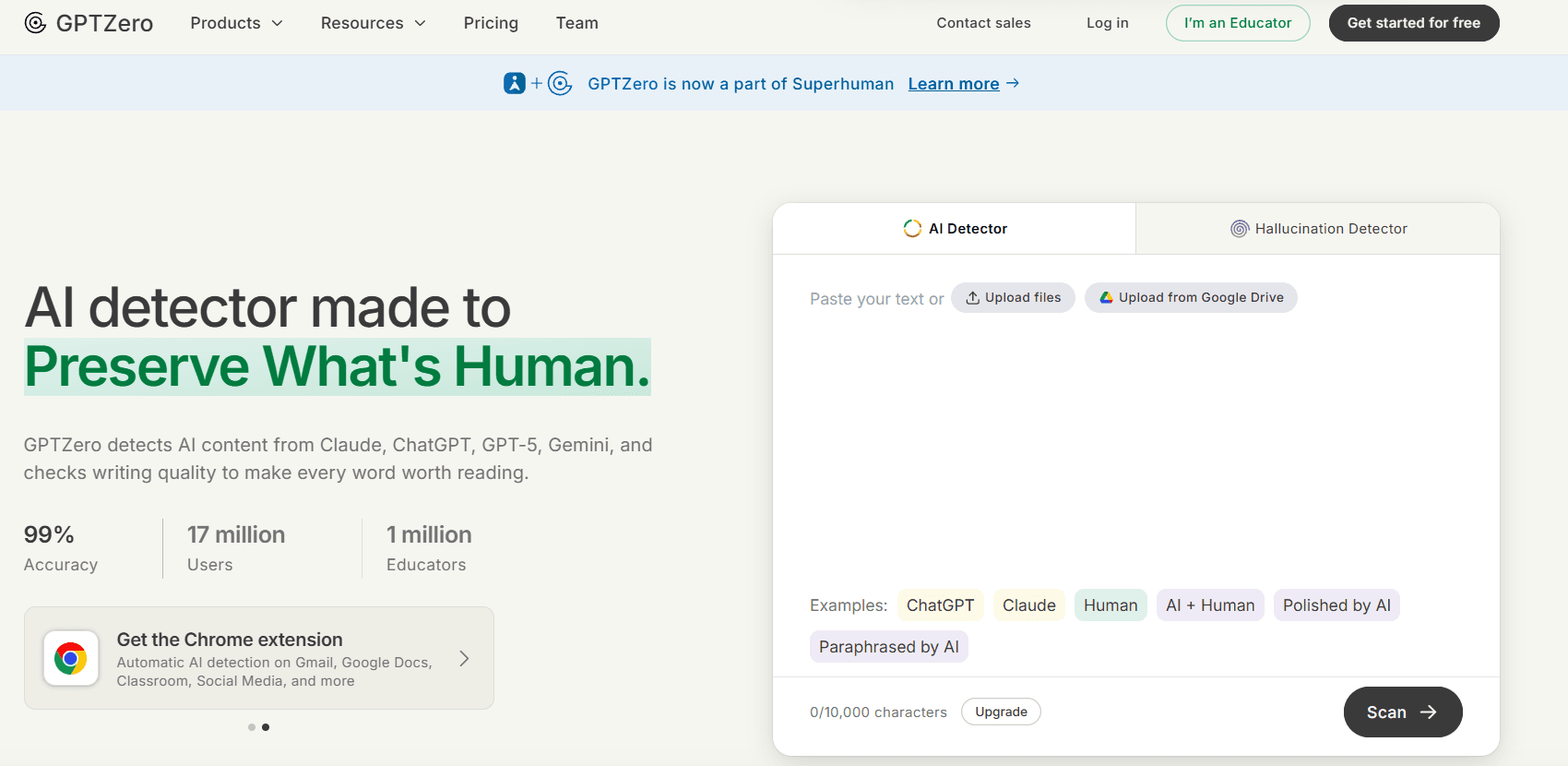
Task: Open the Pricing page
Action: (491, 23)
